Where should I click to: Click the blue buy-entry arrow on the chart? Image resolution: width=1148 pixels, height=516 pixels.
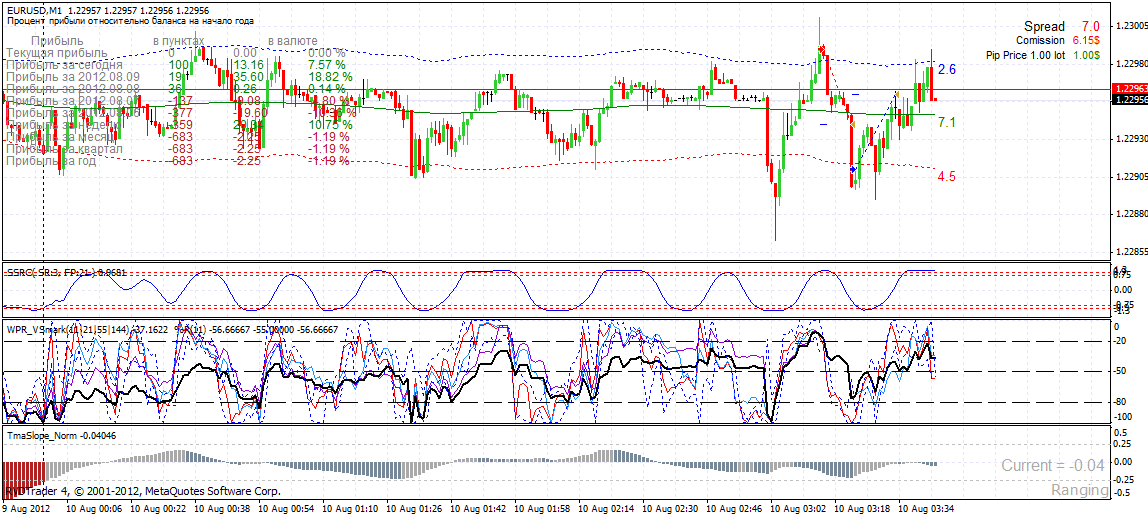point(852,169)
